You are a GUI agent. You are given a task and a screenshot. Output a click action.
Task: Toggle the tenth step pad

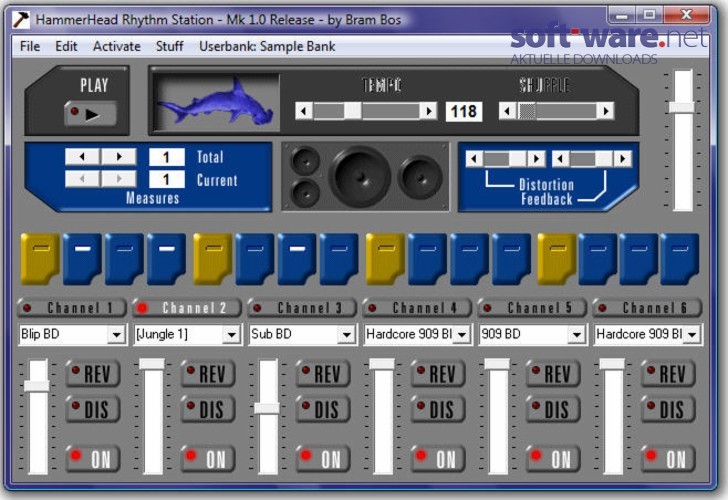coord(428,259)
